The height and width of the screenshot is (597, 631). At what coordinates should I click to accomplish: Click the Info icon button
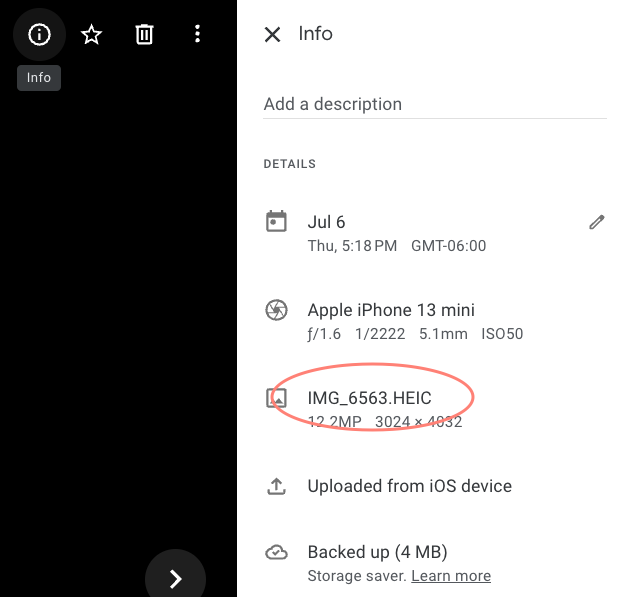[39, 35]
